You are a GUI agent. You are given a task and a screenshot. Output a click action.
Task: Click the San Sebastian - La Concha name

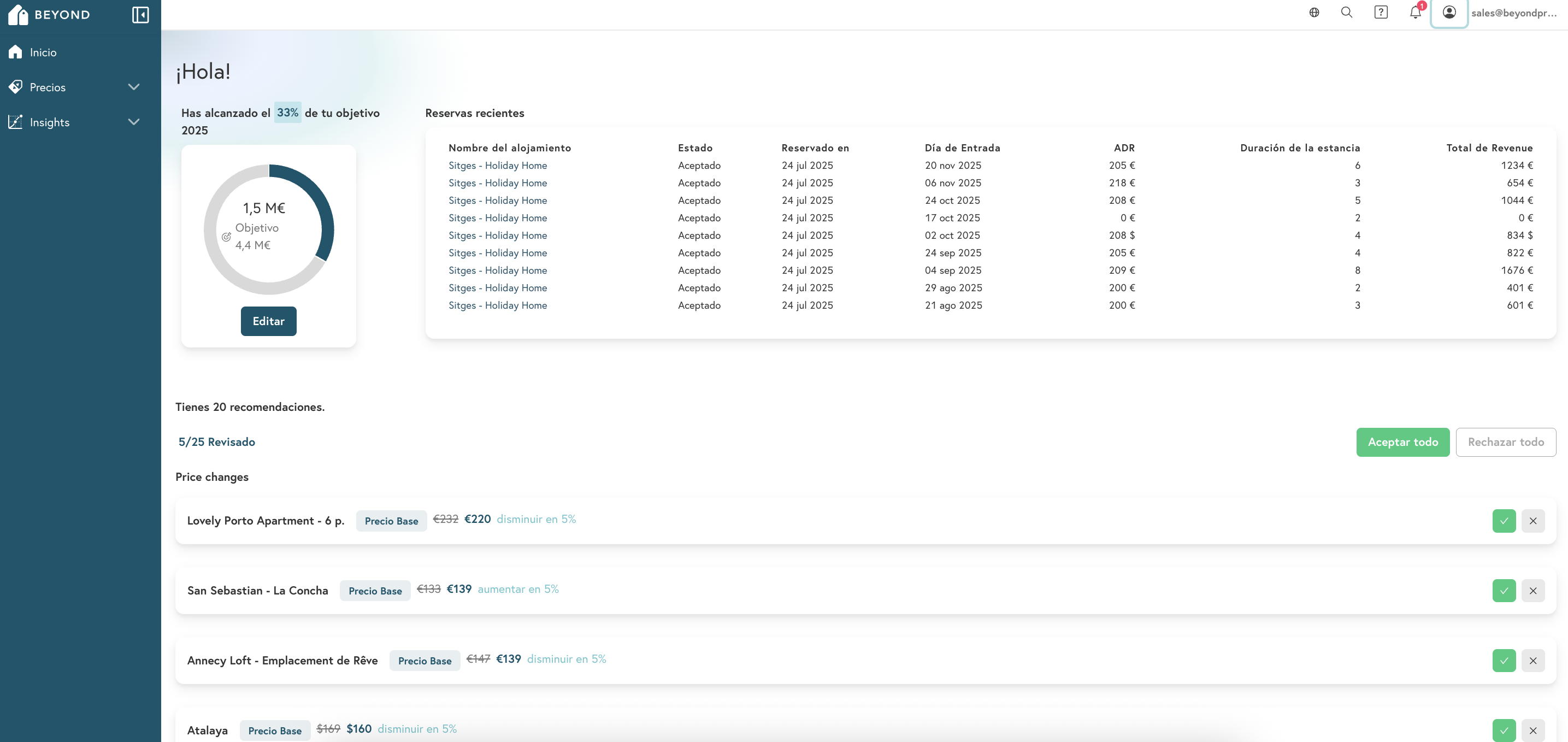(x=257, y=591)
